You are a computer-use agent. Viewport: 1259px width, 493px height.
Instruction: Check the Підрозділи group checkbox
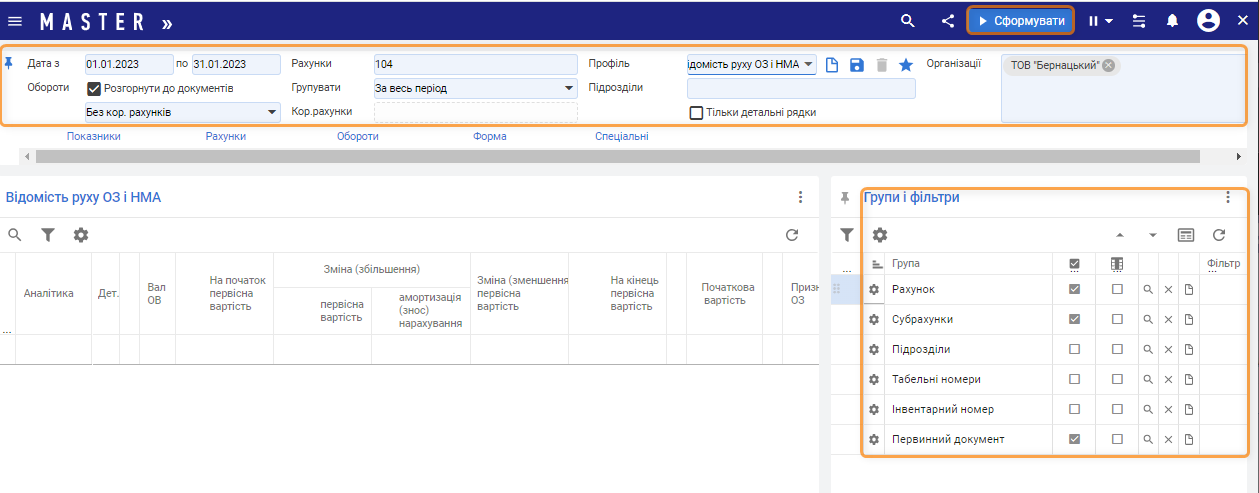[1074, 349]
